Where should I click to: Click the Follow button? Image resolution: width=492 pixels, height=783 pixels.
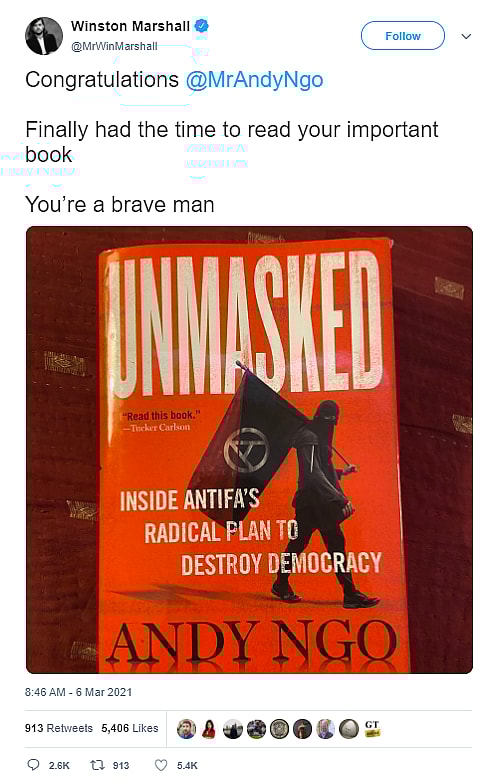[403, 35]
